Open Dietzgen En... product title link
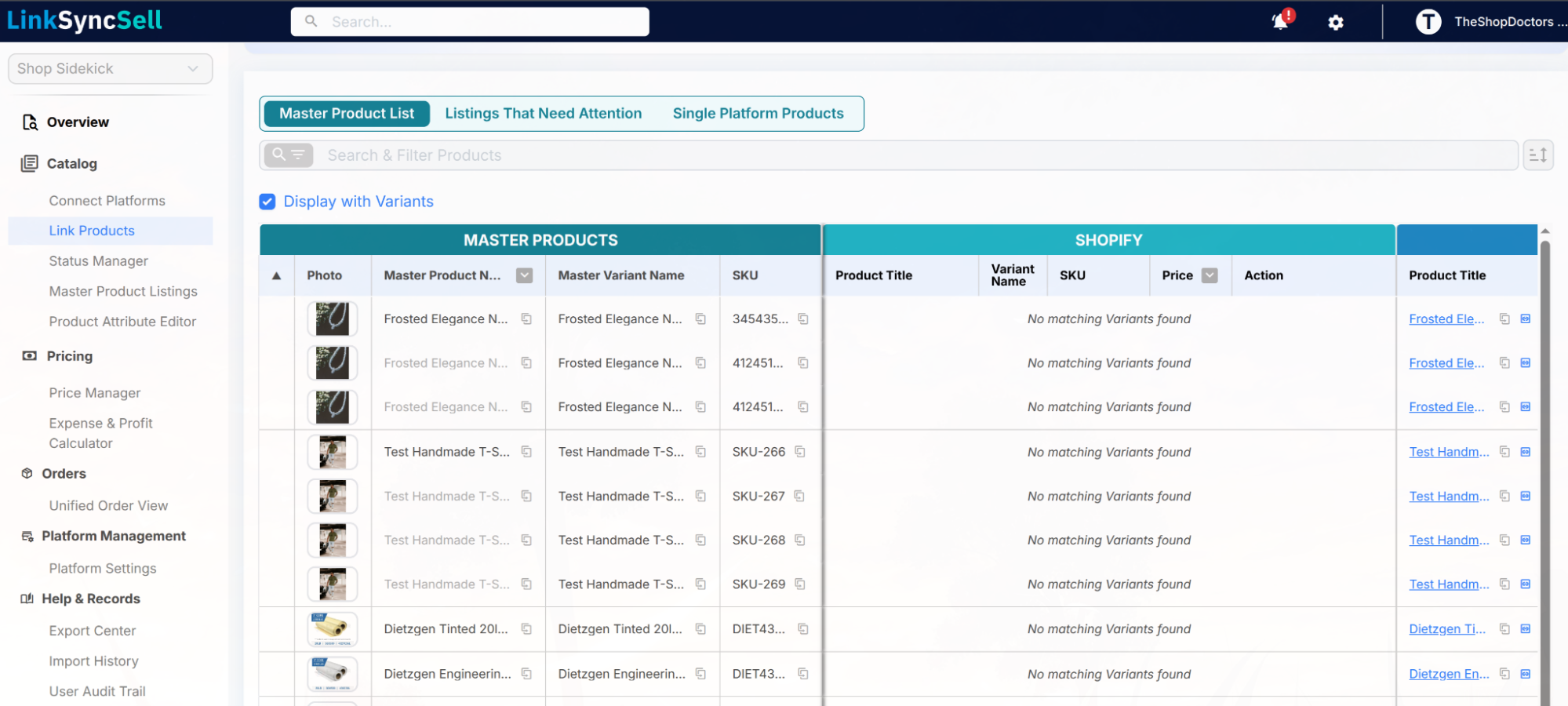1568x706 pixels. [x=1449, y=674]
